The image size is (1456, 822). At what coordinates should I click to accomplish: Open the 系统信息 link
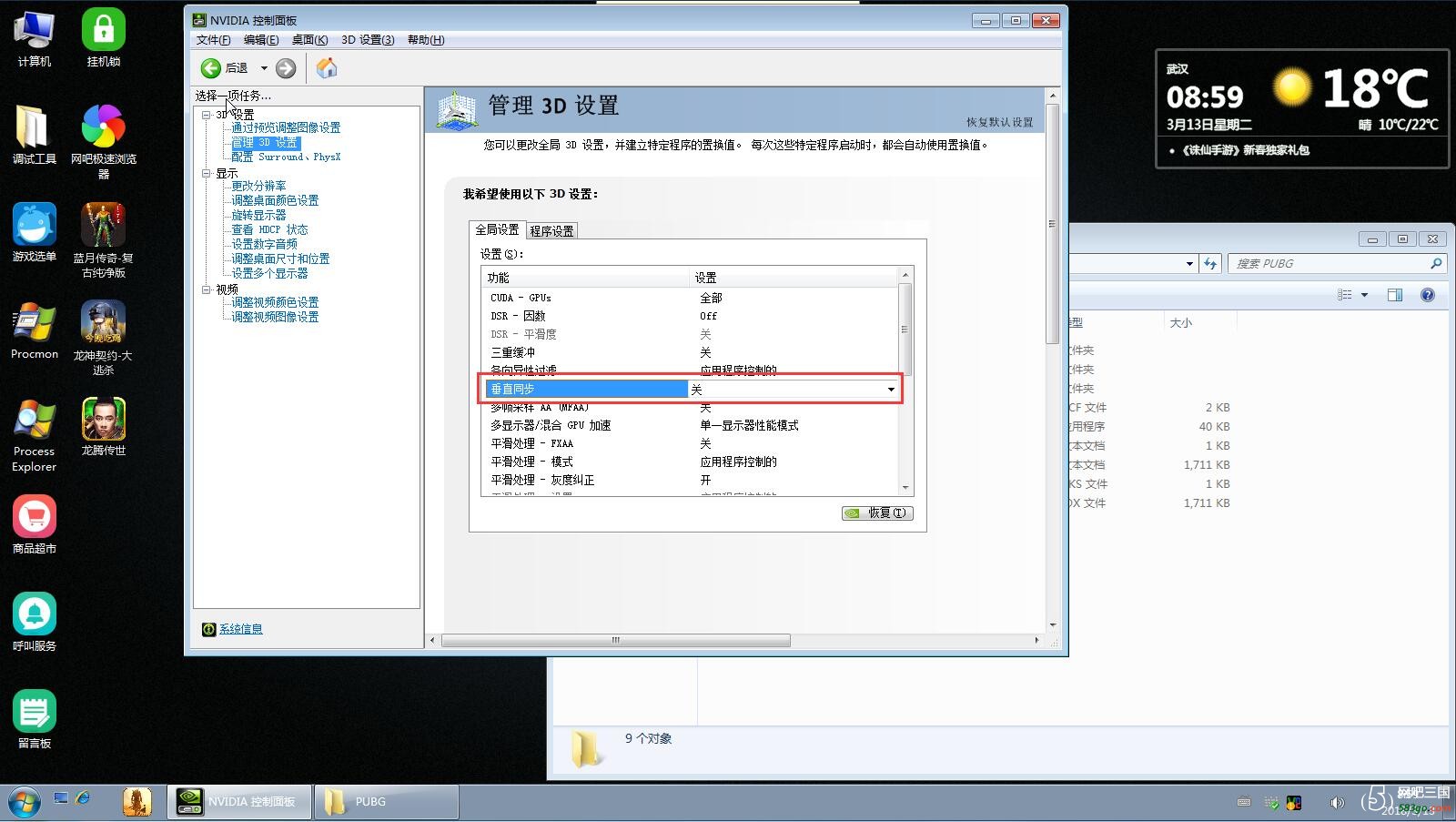pyautogui.click(x=240, y=629)
